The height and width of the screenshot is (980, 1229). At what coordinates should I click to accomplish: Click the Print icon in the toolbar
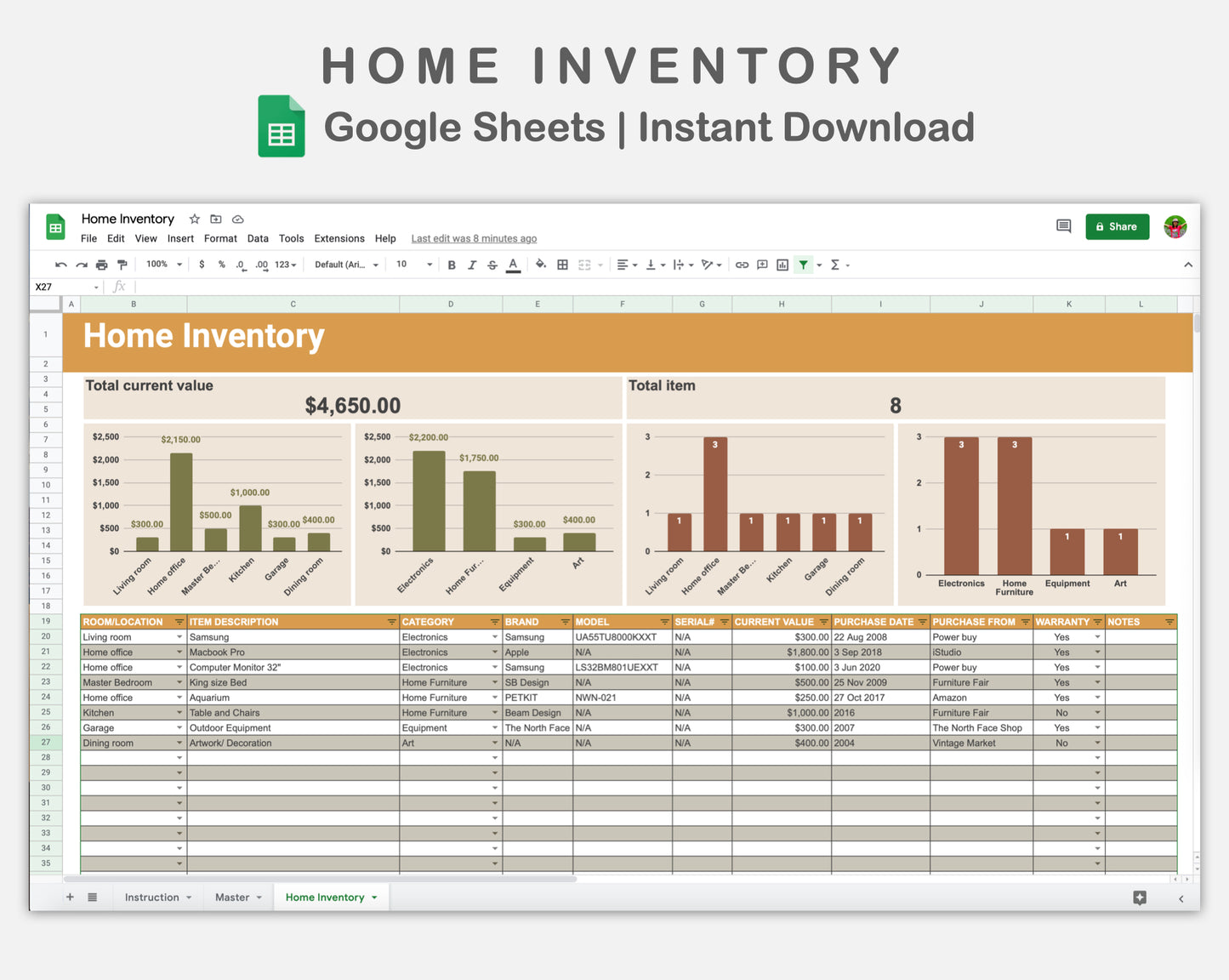click(x=101, y=265)
